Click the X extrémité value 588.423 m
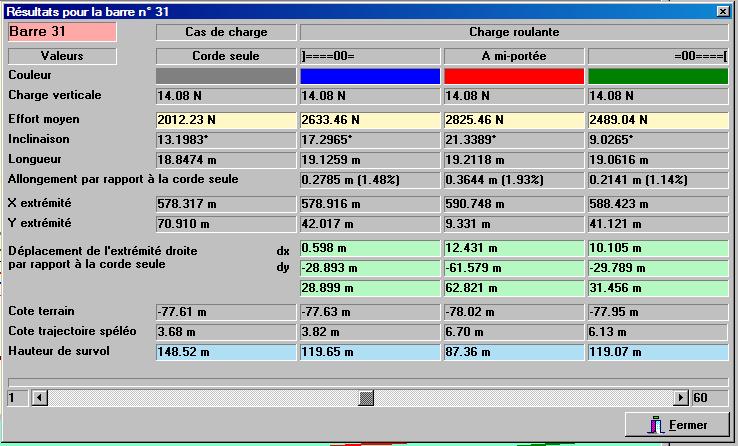Screen dimensions: 738x446 [x=658, y=204]
